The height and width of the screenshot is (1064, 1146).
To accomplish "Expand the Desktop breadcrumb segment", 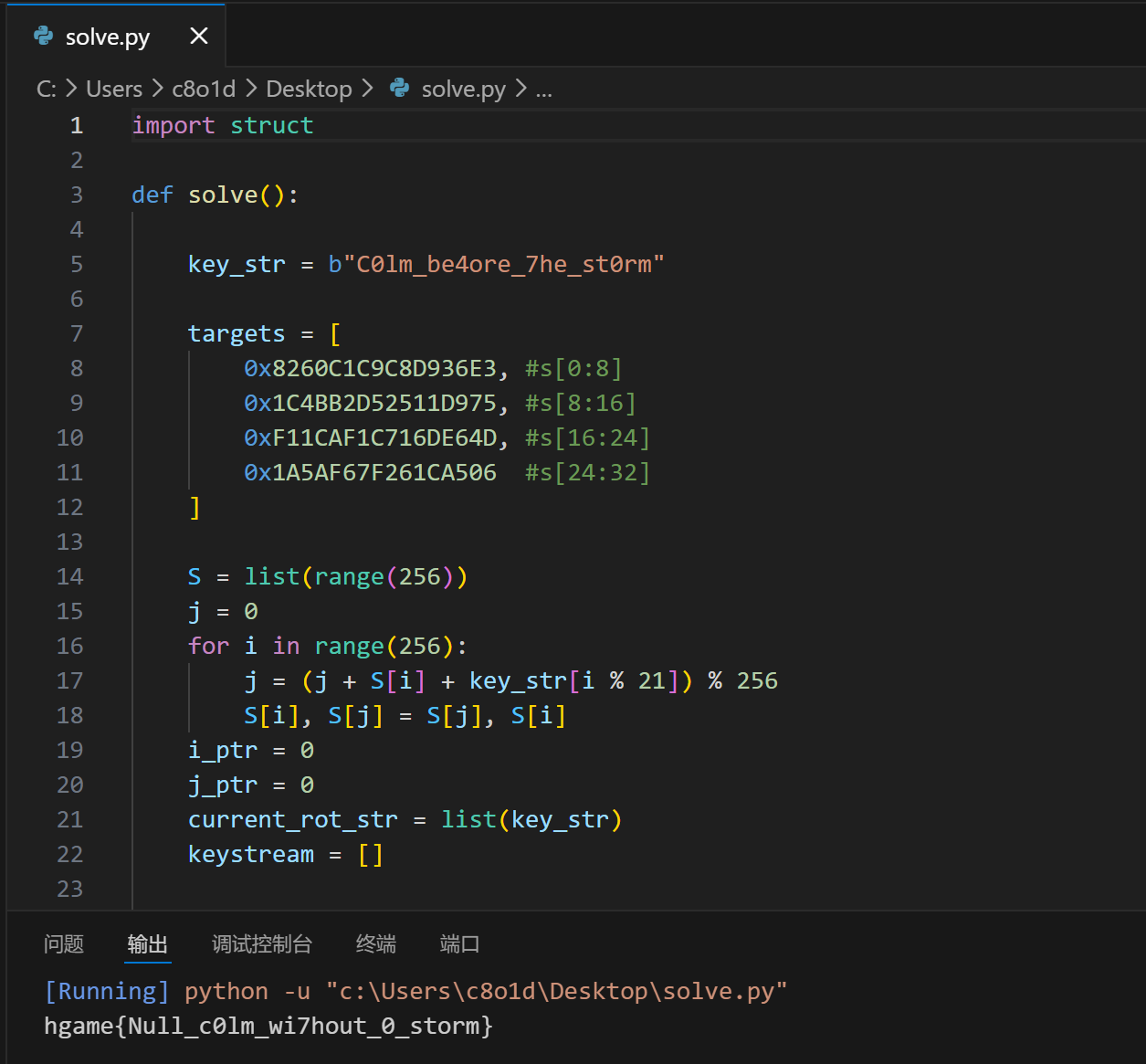I will pyautogui.click(x=309, y=89).
